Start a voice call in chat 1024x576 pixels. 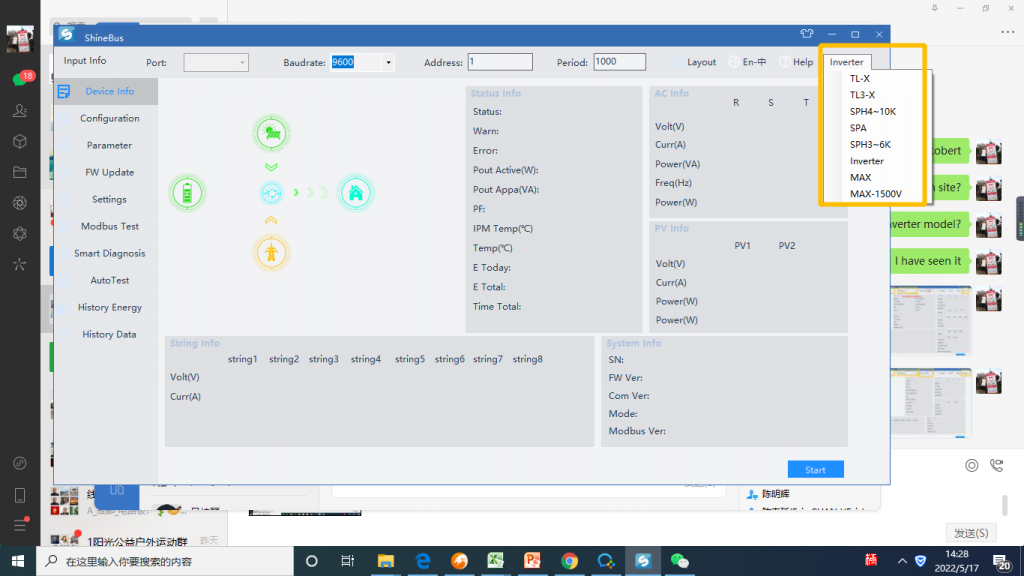pyautogui.click(x=996, y=465)
